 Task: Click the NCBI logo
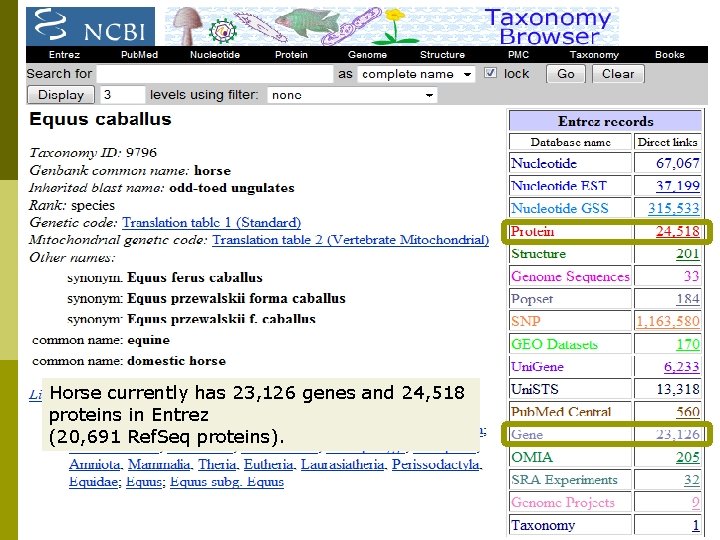point(90,27)
